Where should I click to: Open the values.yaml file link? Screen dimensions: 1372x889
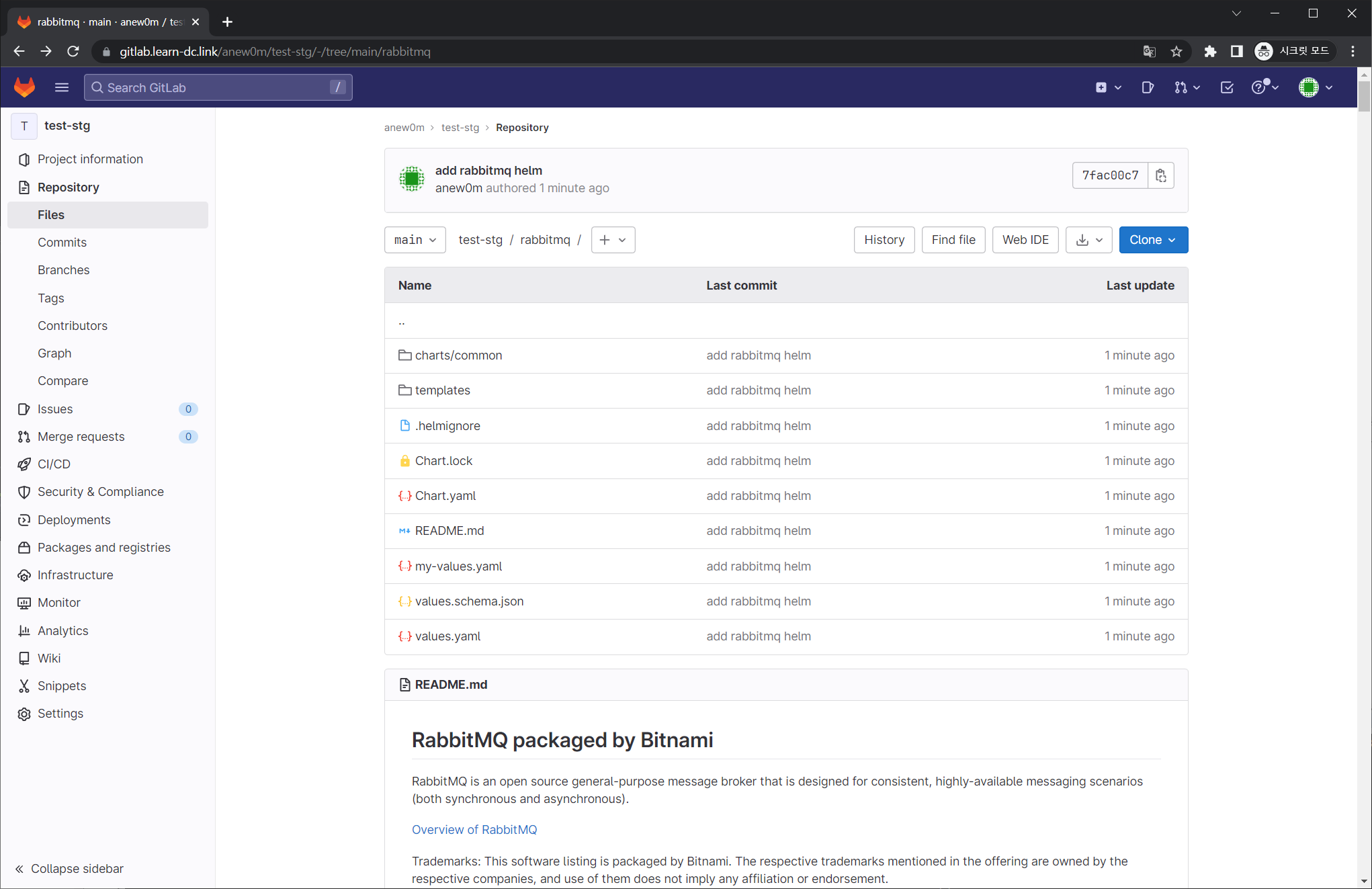coord(447,636)
